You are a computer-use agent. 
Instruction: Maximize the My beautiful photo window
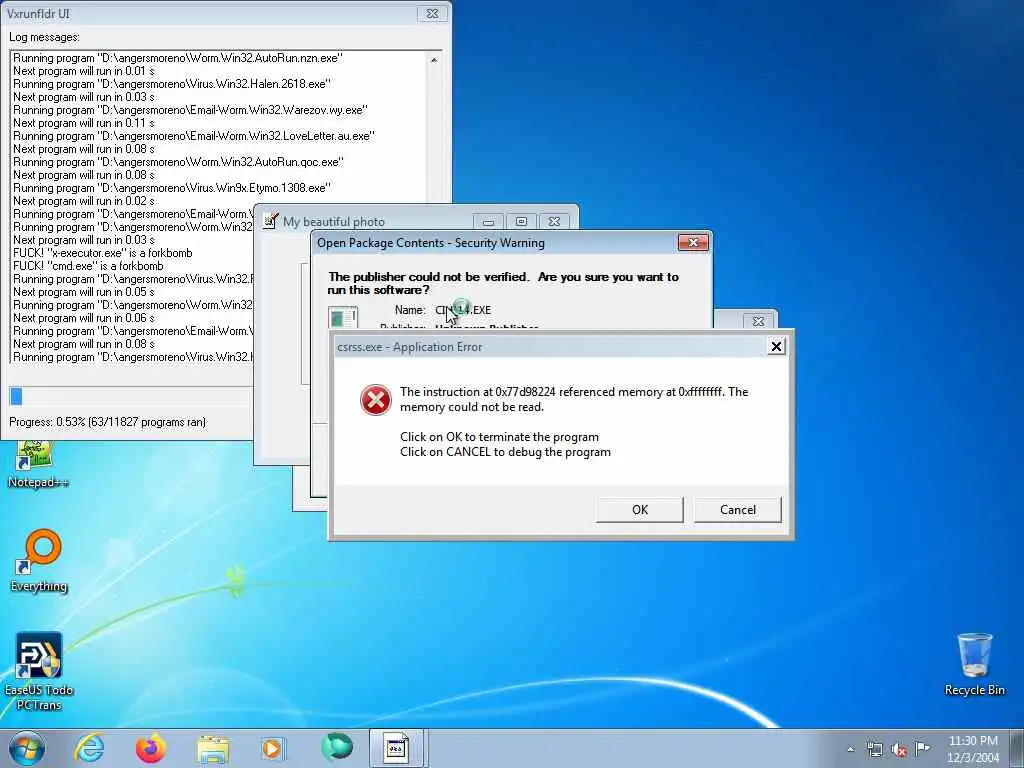click(521, 221)
